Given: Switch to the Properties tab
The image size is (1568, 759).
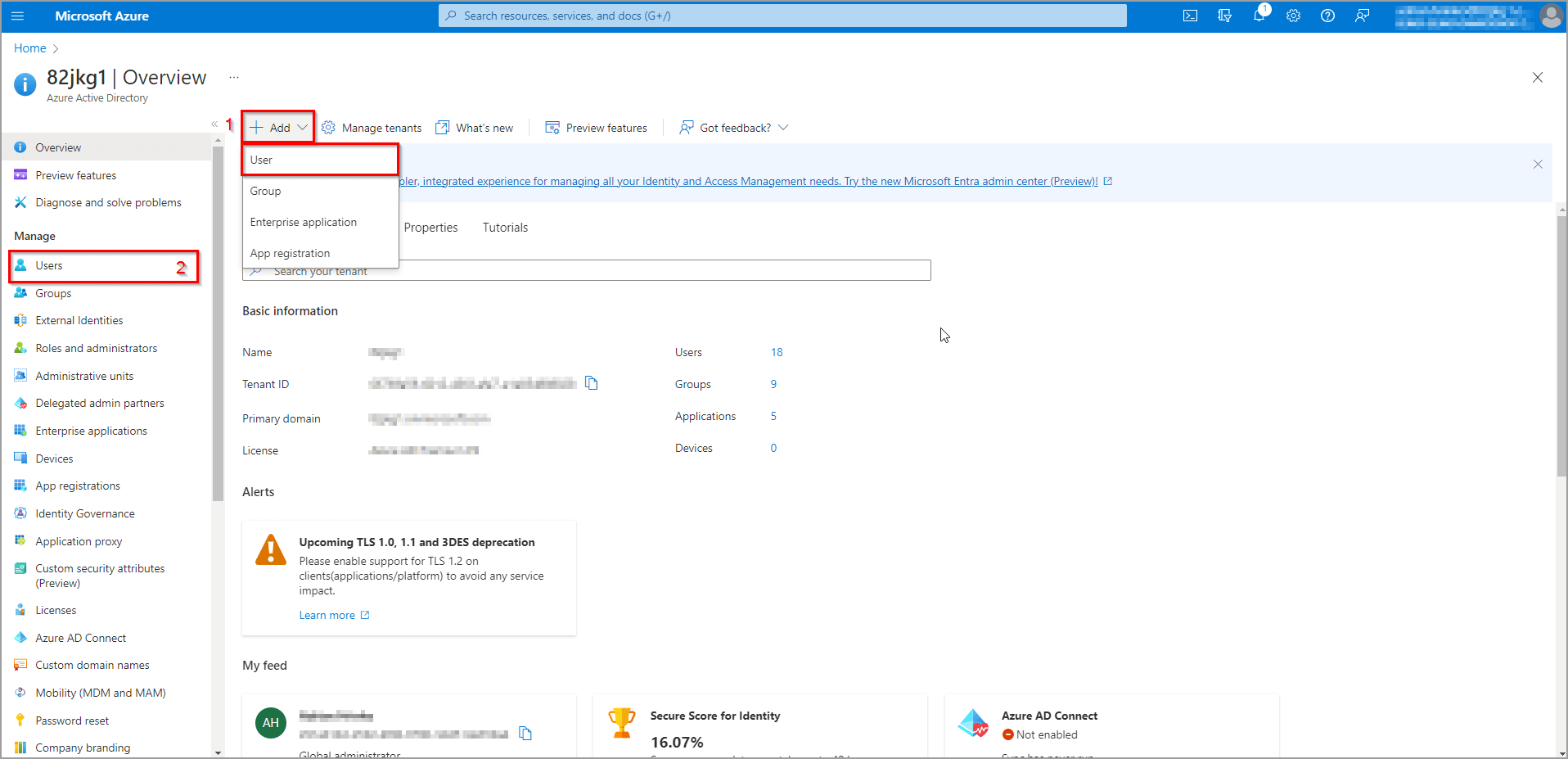Looking at the screenshot, I should click(x=430, y=228).
